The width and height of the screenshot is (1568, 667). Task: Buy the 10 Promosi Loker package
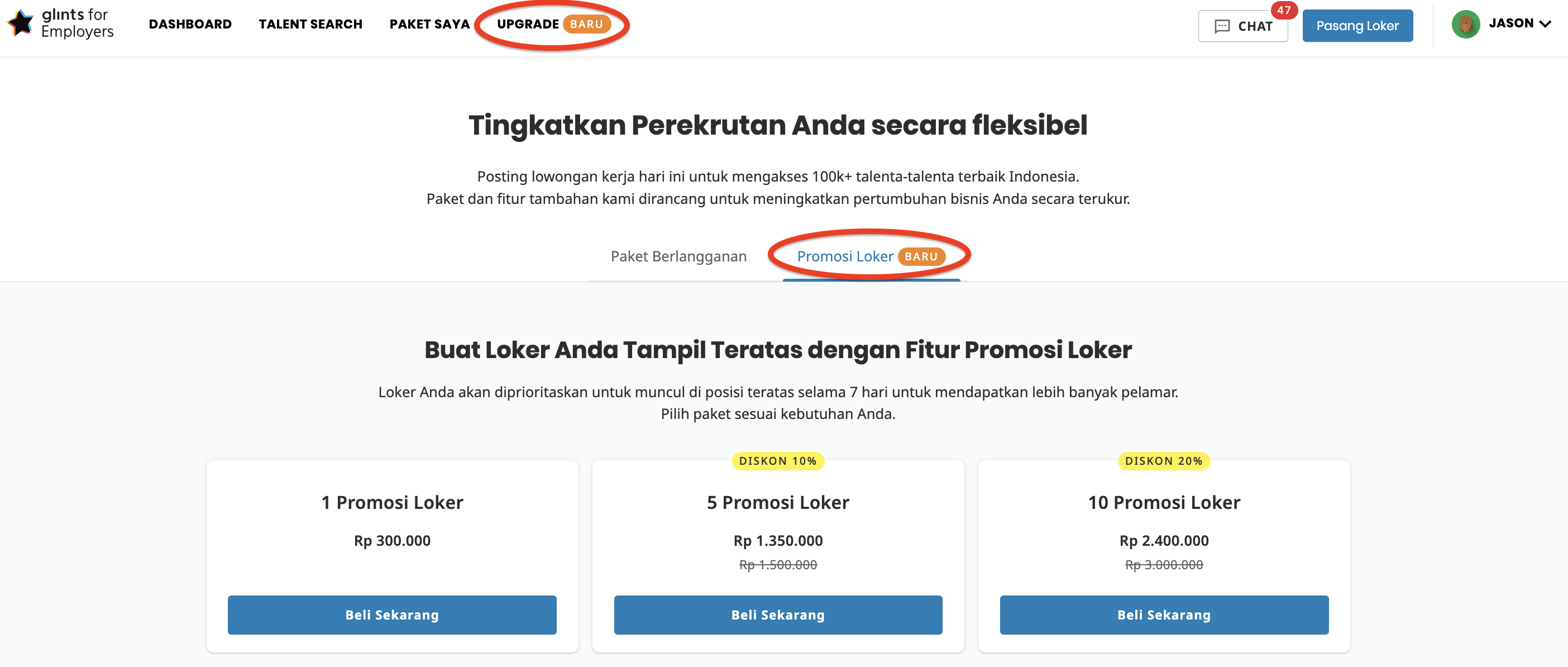1163,614
